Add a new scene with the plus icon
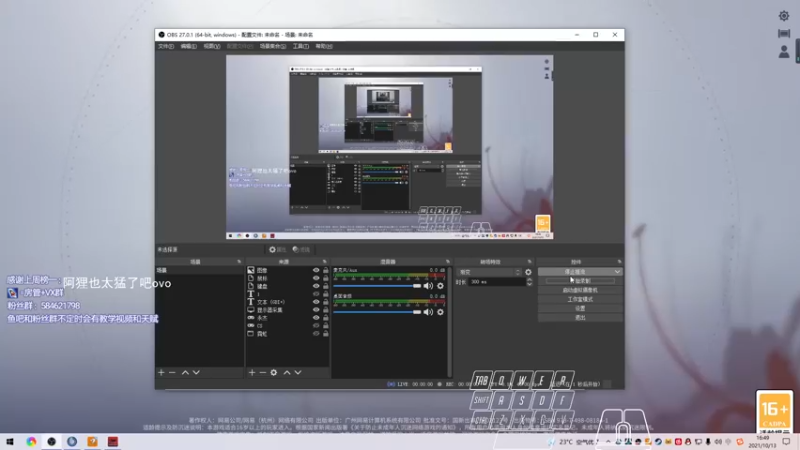 point(161,373)
